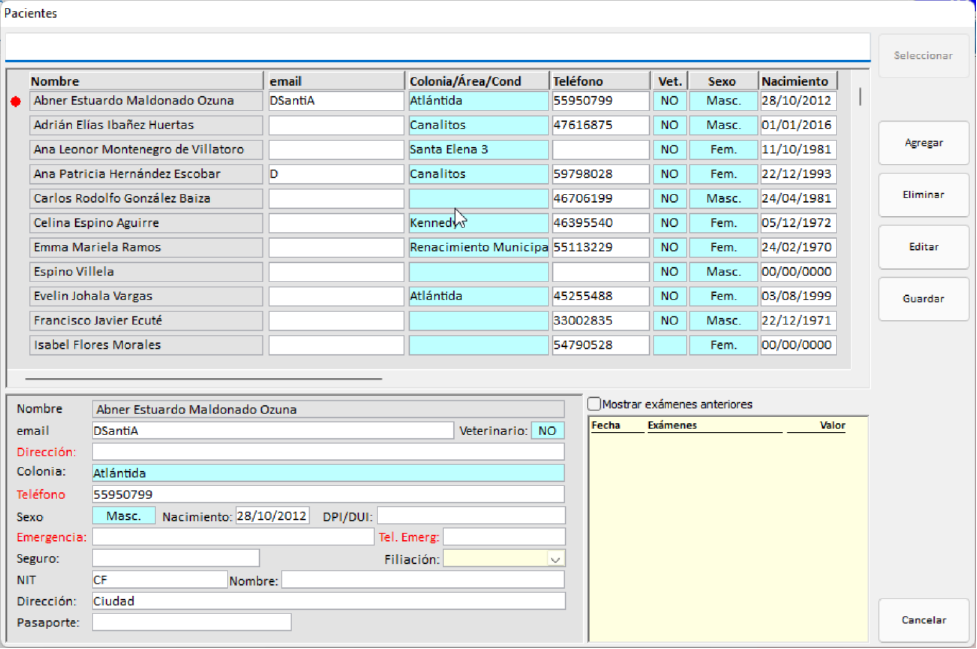Click the Pasaporte input field
Image resolution: width=977 pixels, height=649 pixels.
point(191,622)
